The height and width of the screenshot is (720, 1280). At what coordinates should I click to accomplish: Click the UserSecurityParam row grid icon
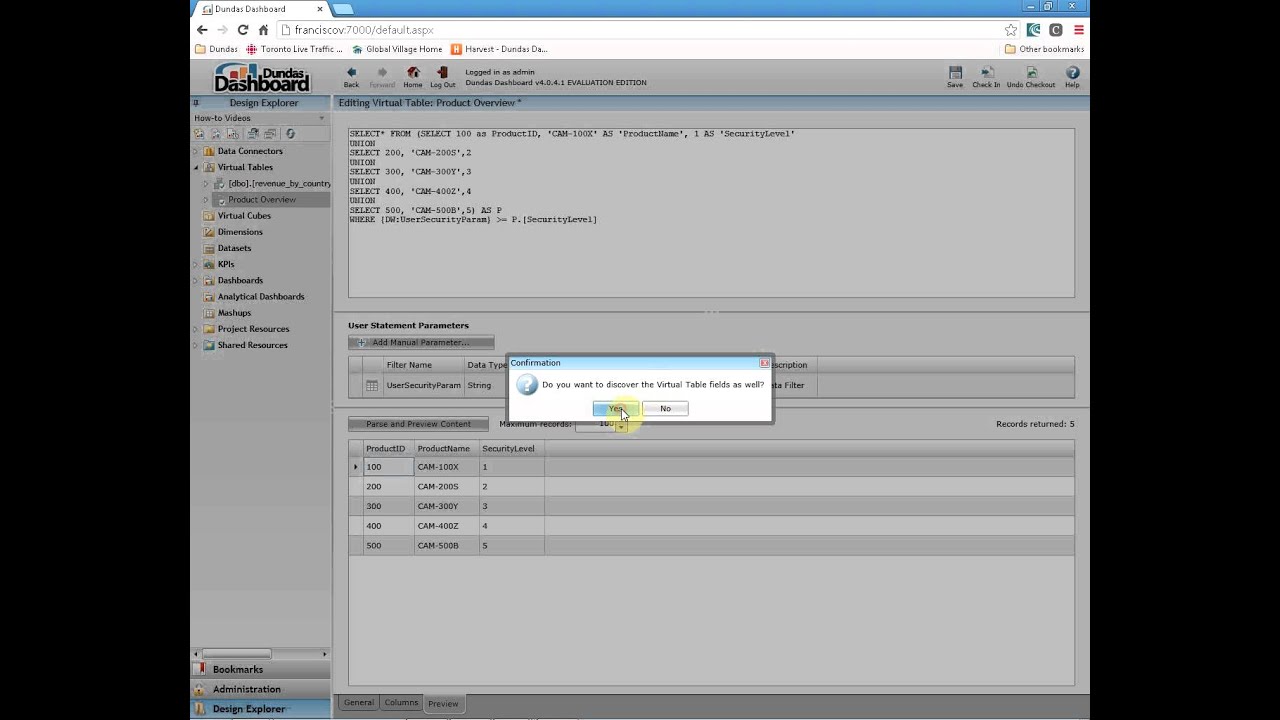coord(372,385)
